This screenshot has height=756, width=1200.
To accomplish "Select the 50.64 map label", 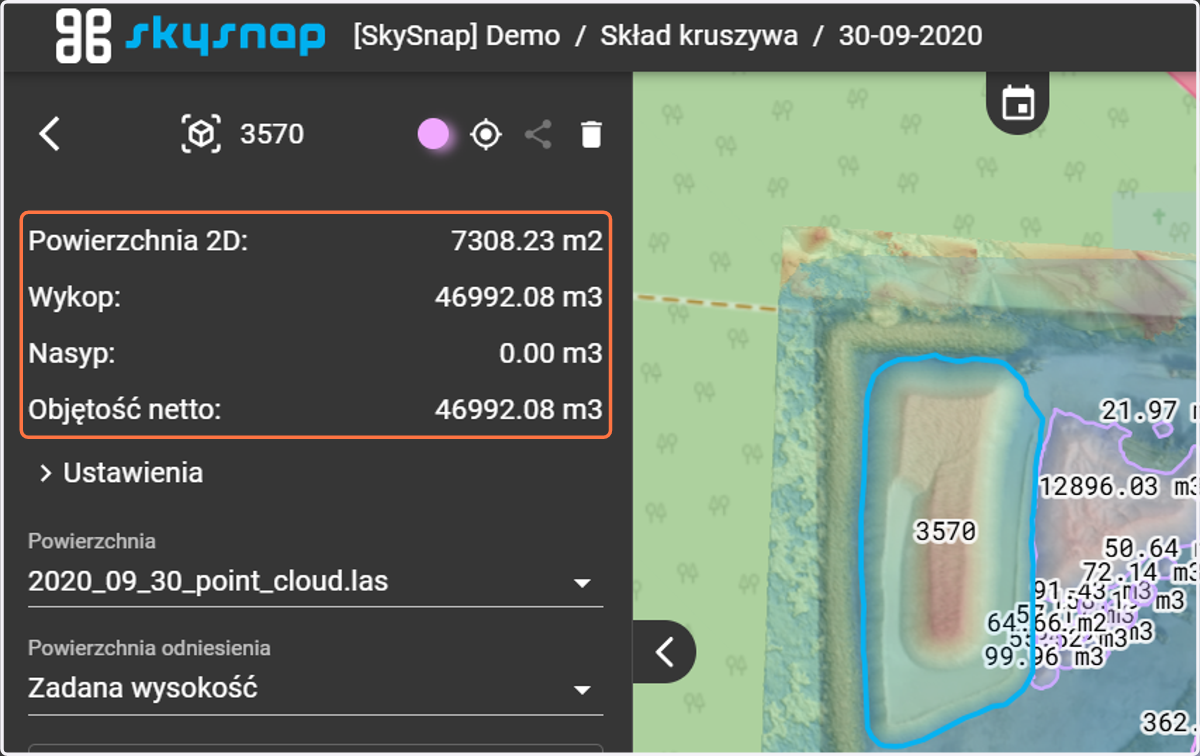I will (x=1150, y=548).
